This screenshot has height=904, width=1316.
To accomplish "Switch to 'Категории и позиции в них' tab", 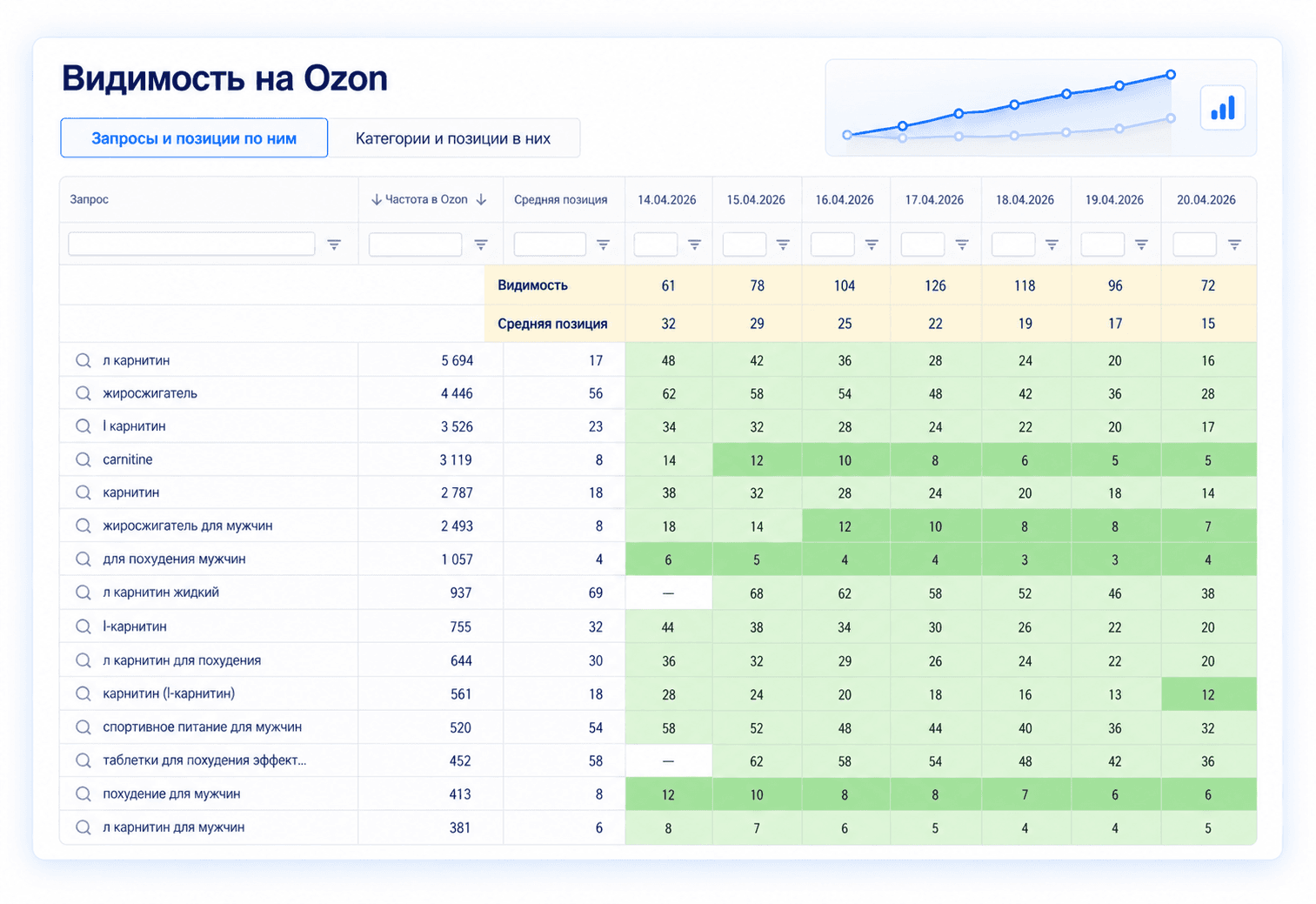I will coord(453,138).
